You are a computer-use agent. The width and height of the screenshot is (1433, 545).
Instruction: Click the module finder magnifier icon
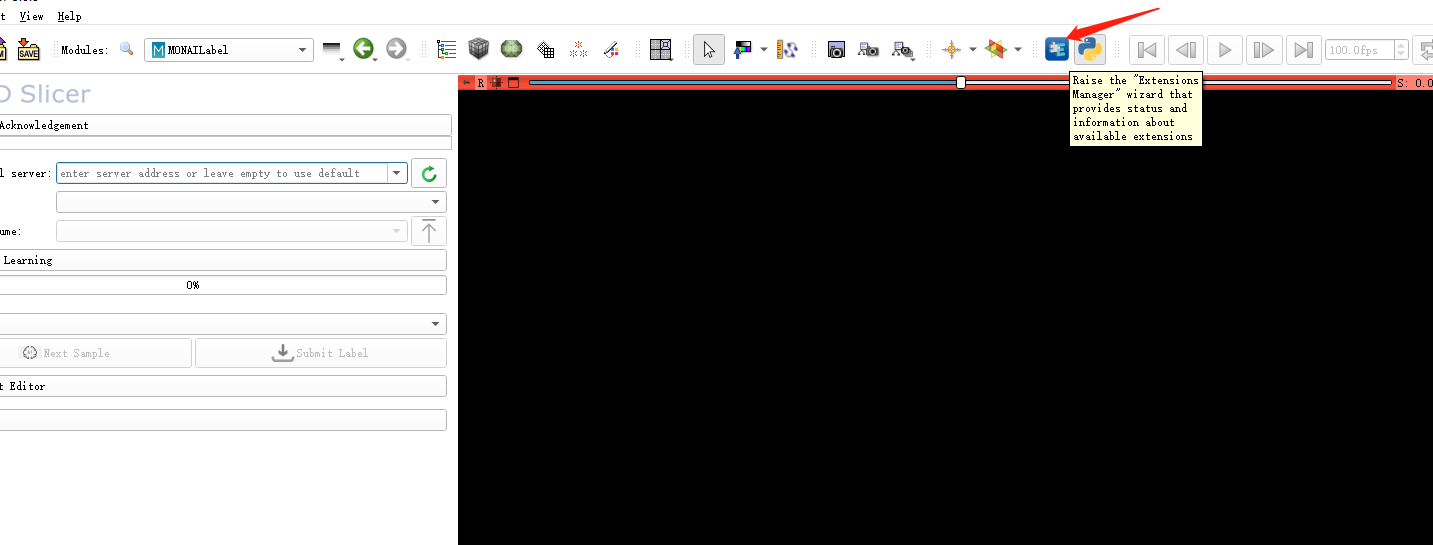point(126,49)
